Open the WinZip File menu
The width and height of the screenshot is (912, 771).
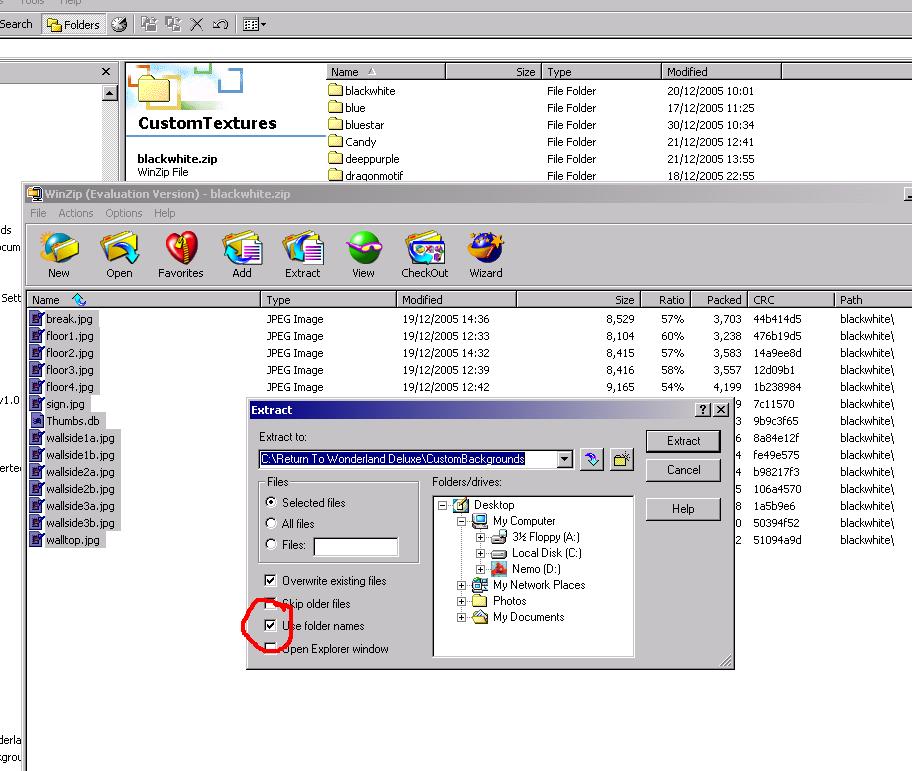(38, 213)
